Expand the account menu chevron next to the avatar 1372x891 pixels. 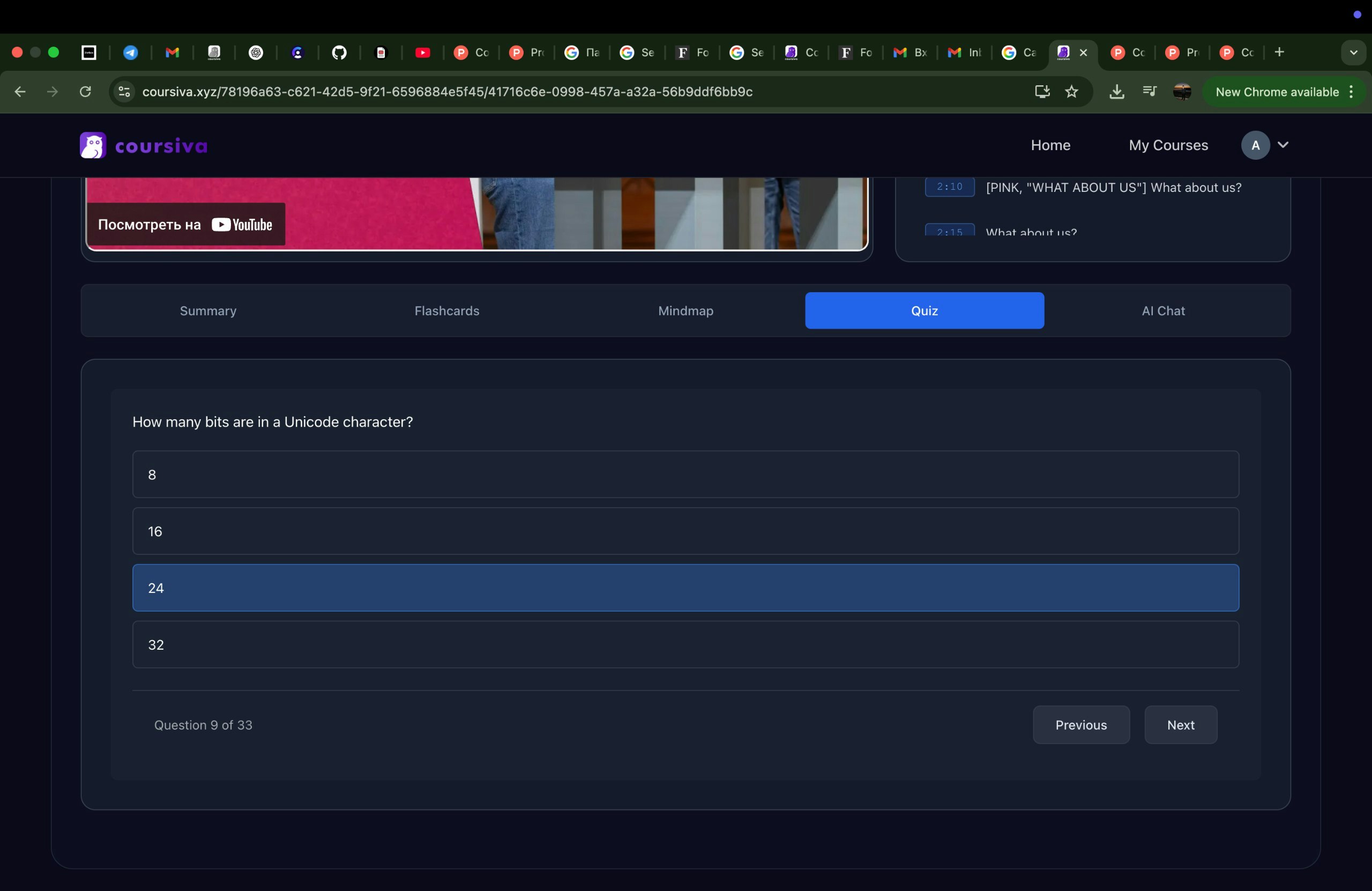(x=1282, y=145)
